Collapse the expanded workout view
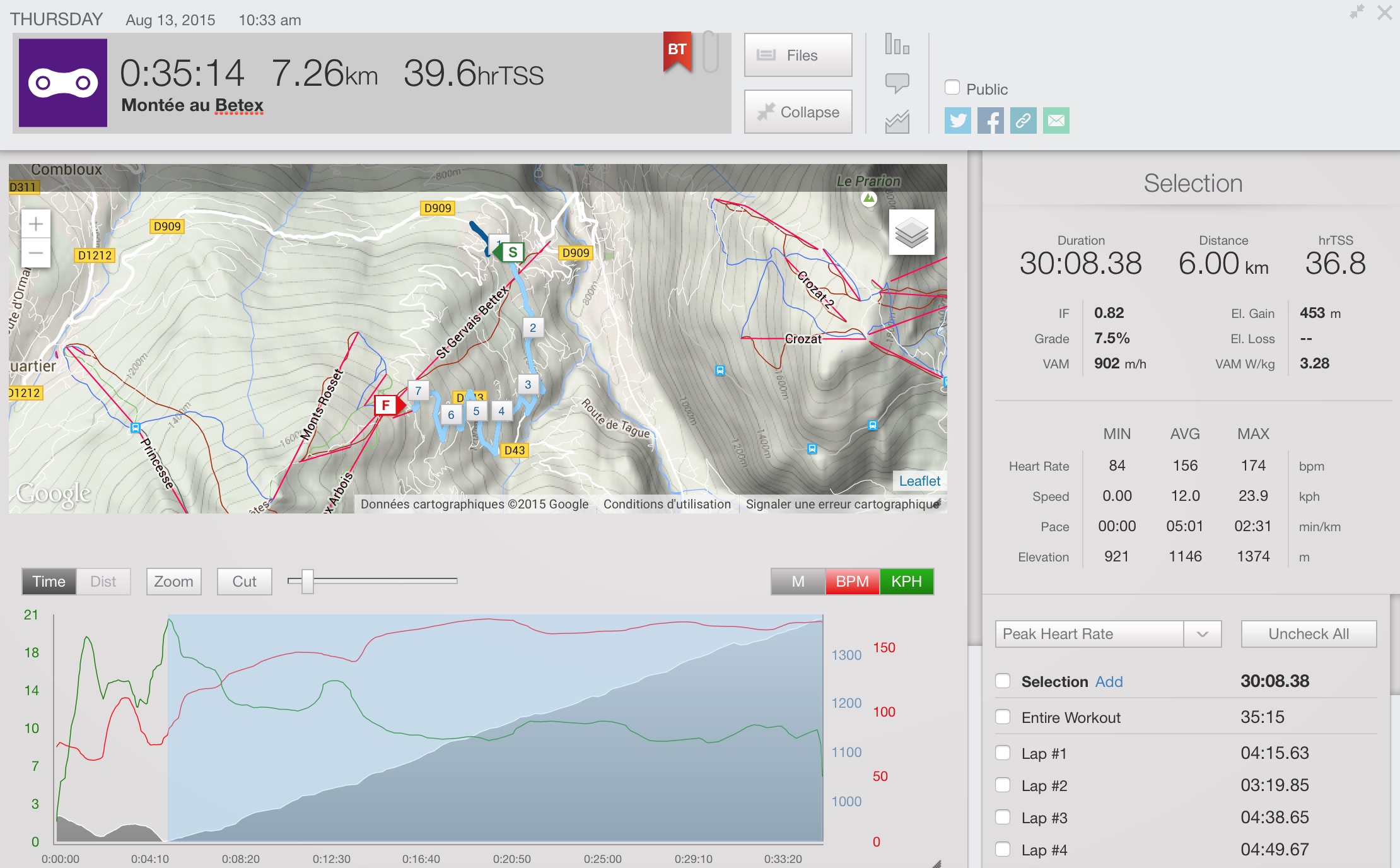Viewport: 1400px width, 868px height. tap(798, 112)
